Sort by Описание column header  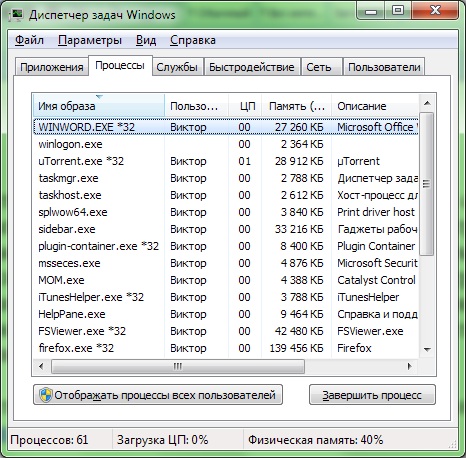pos(375,106)
